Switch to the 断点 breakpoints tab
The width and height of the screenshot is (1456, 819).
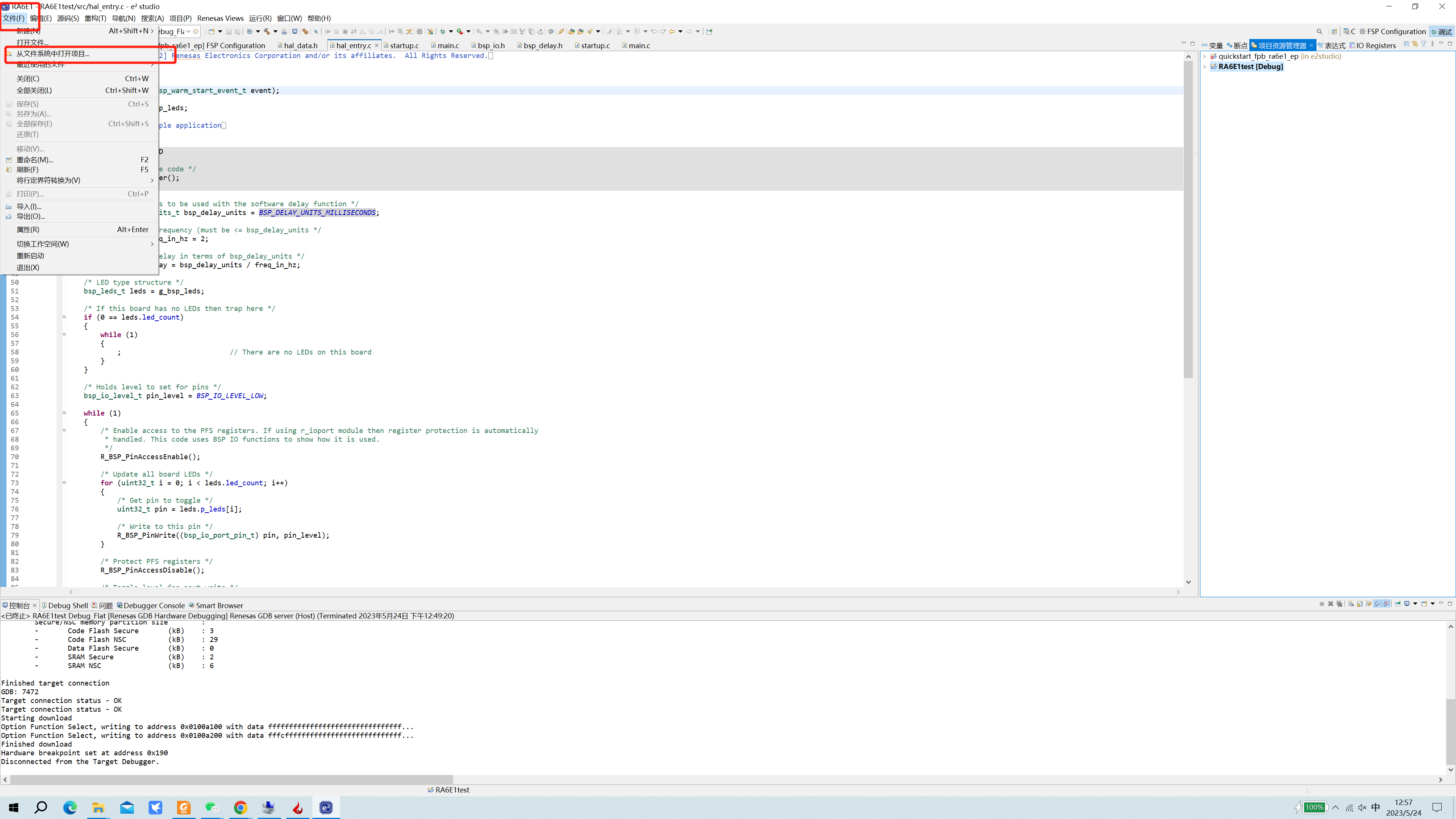click(x=1237, y=46)
